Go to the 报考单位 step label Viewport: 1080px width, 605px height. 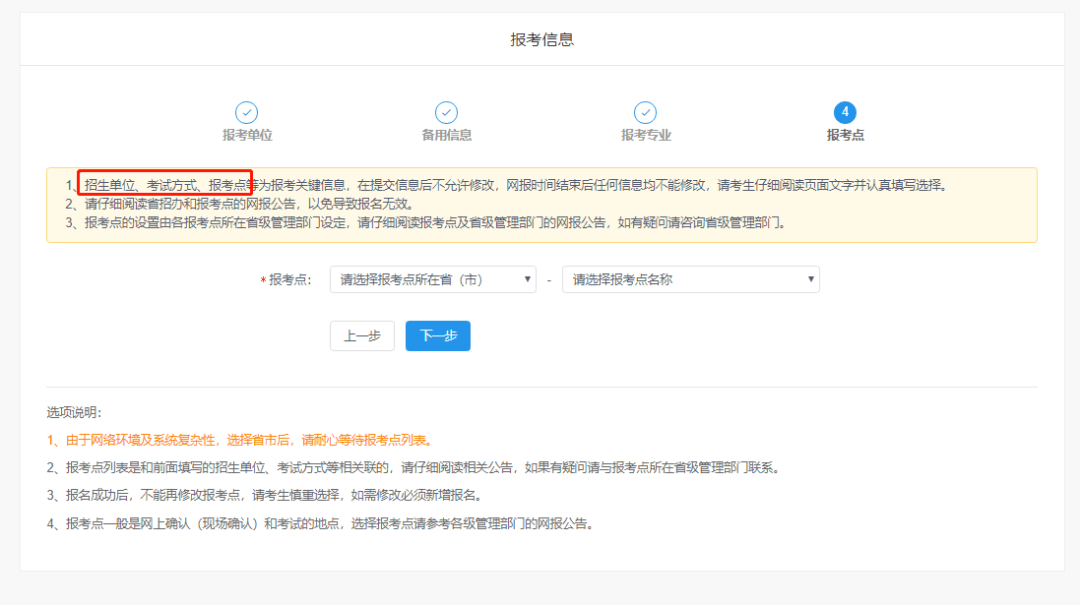[x=247, y=135]
